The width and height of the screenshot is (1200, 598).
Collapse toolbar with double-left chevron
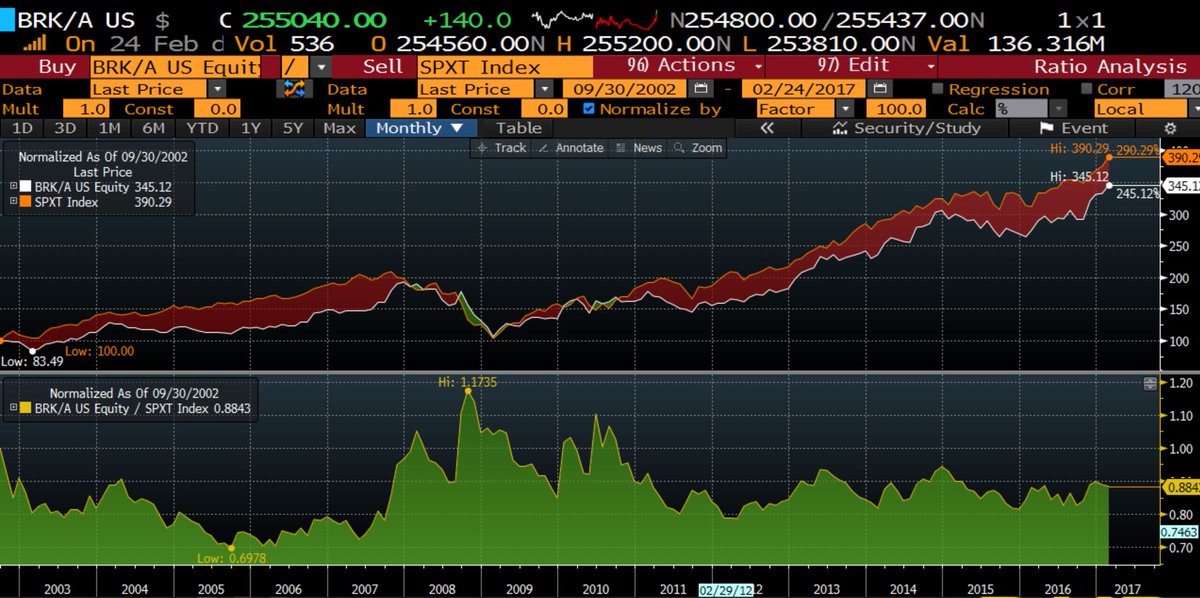click(x=767, y=128)
